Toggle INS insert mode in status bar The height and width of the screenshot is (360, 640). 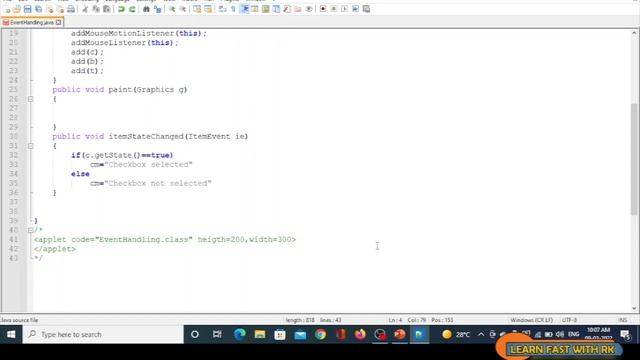[623, 320]
